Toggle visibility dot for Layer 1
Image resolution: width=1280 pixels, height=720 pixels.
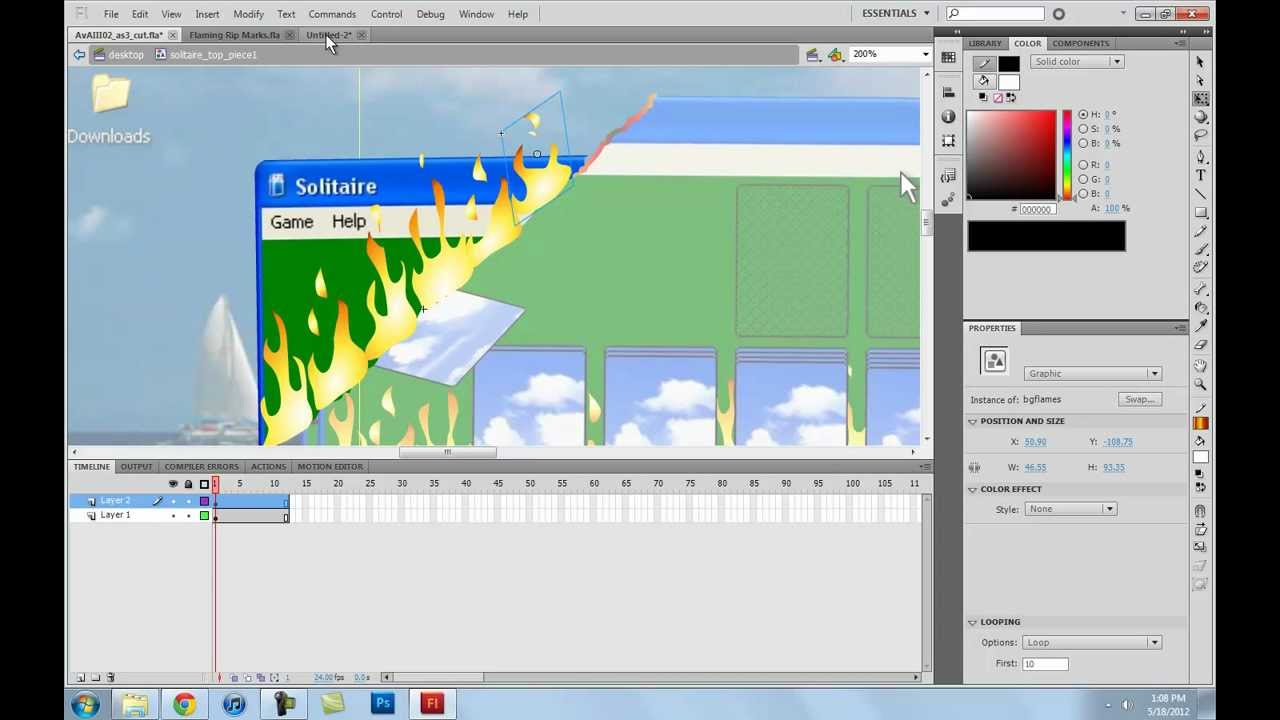click(173, 516)
